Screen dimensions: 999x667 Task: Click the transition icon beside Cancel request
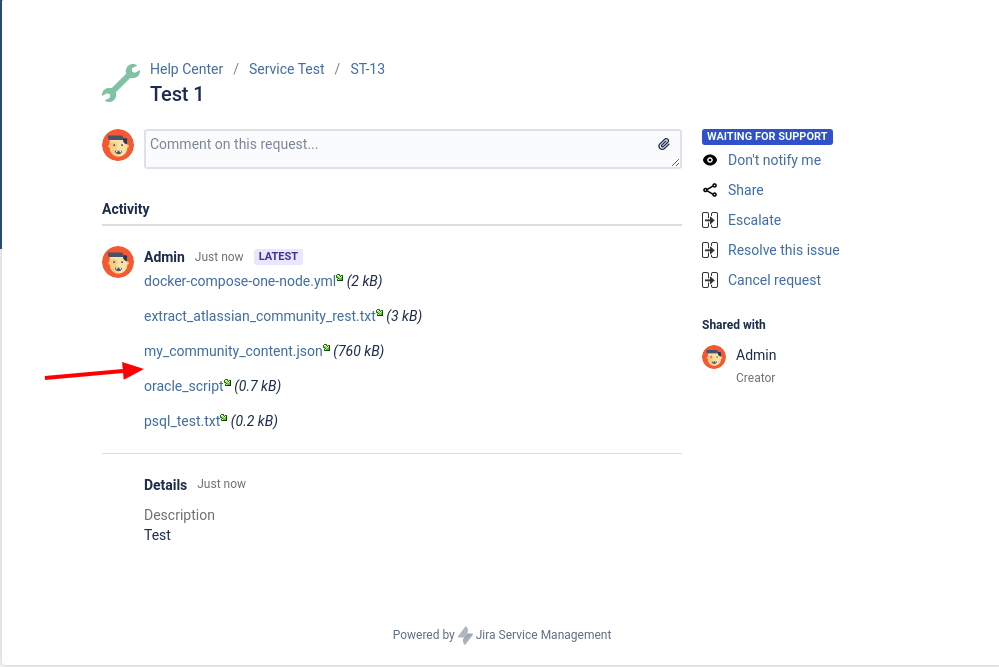click(710, 280)
